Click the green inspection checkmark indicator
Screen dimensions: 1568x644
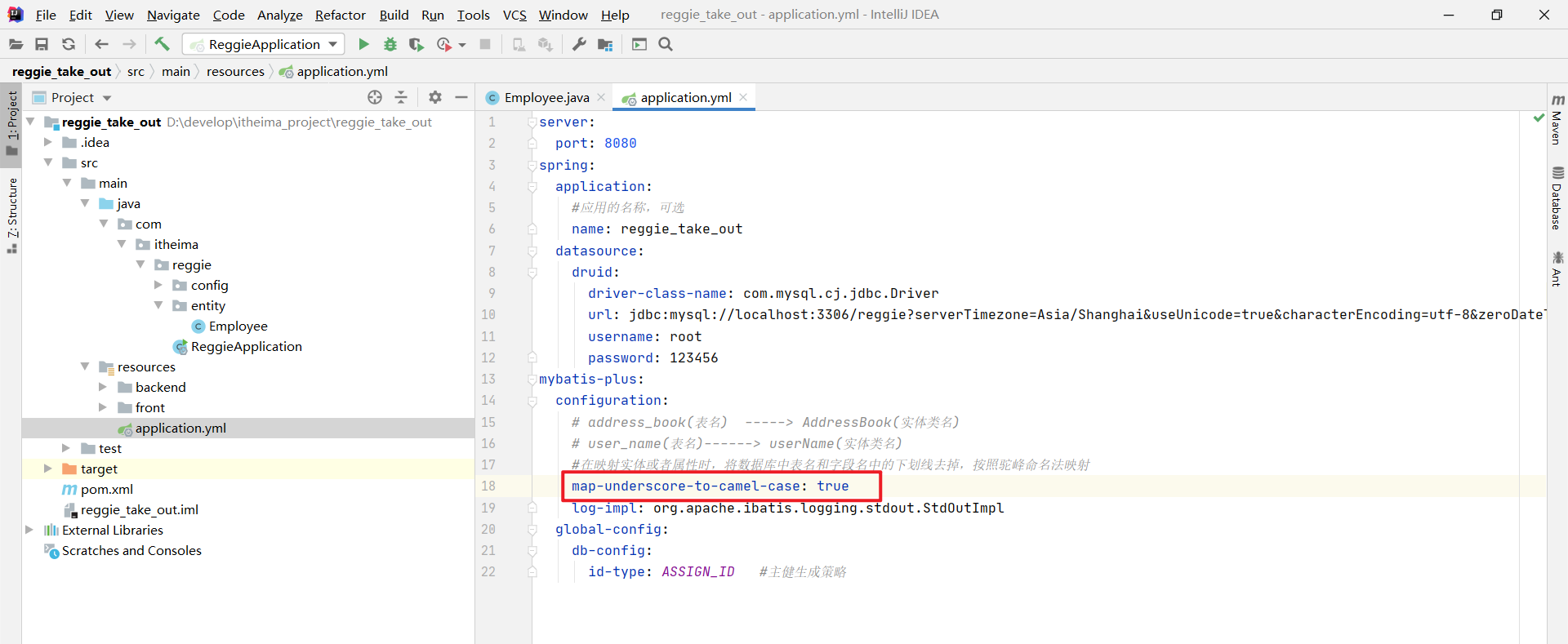click(1539, 118)
